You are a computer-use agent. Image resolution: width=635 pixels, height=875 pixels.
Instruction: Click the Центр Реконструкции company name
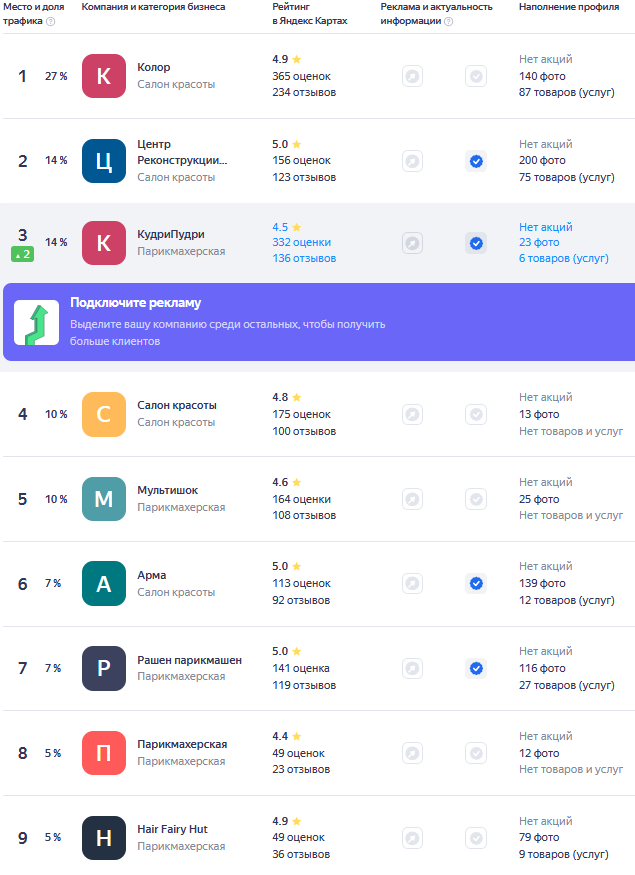click(182, 152)
